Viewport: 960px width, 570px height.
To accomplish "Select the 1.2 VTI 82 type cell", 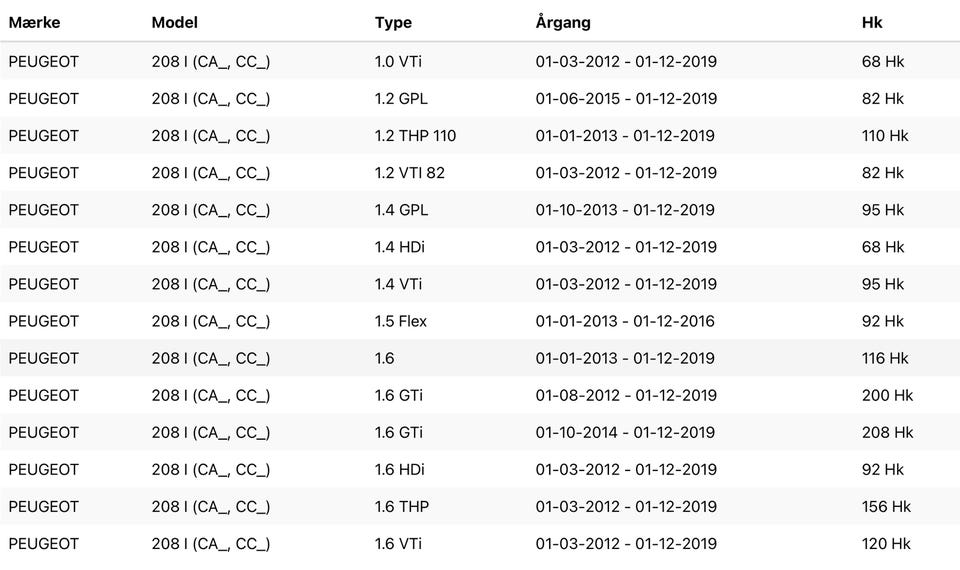I will tap(410, 173).
